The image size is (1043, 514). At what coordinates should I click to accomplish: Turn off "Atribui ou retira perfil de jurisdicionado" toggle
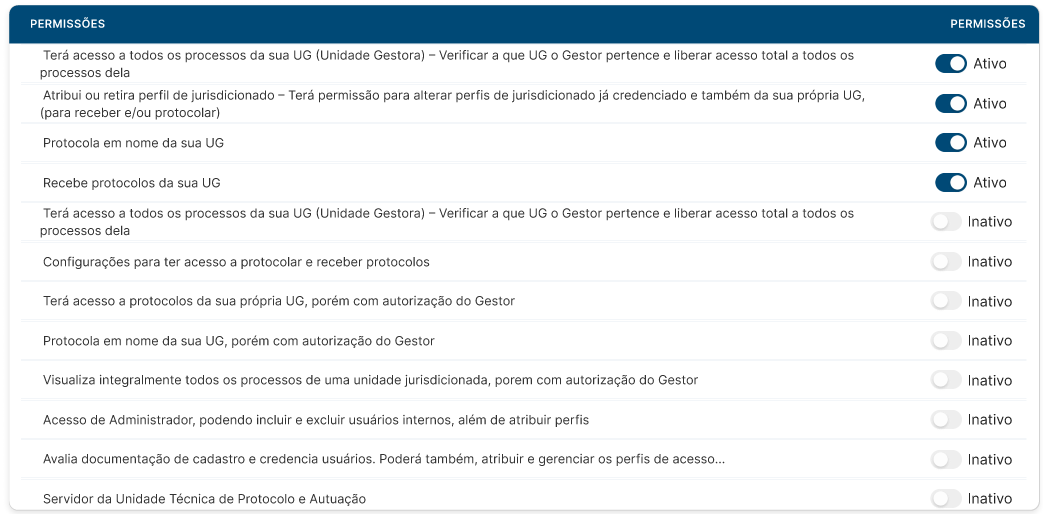950,104
